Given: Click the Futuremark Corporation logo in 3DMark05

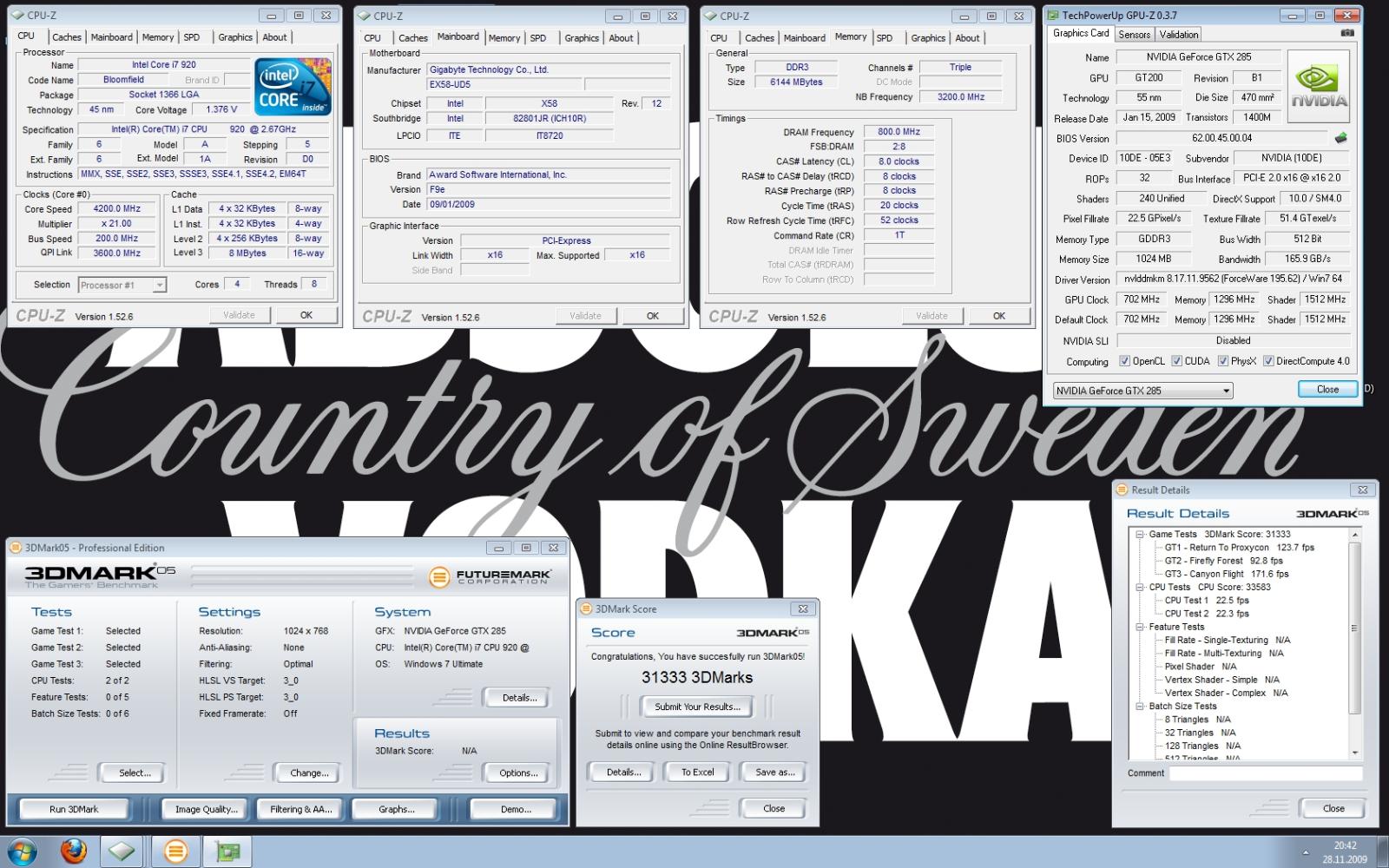Looking at the screenshot, I should click(x=491, y=576).
